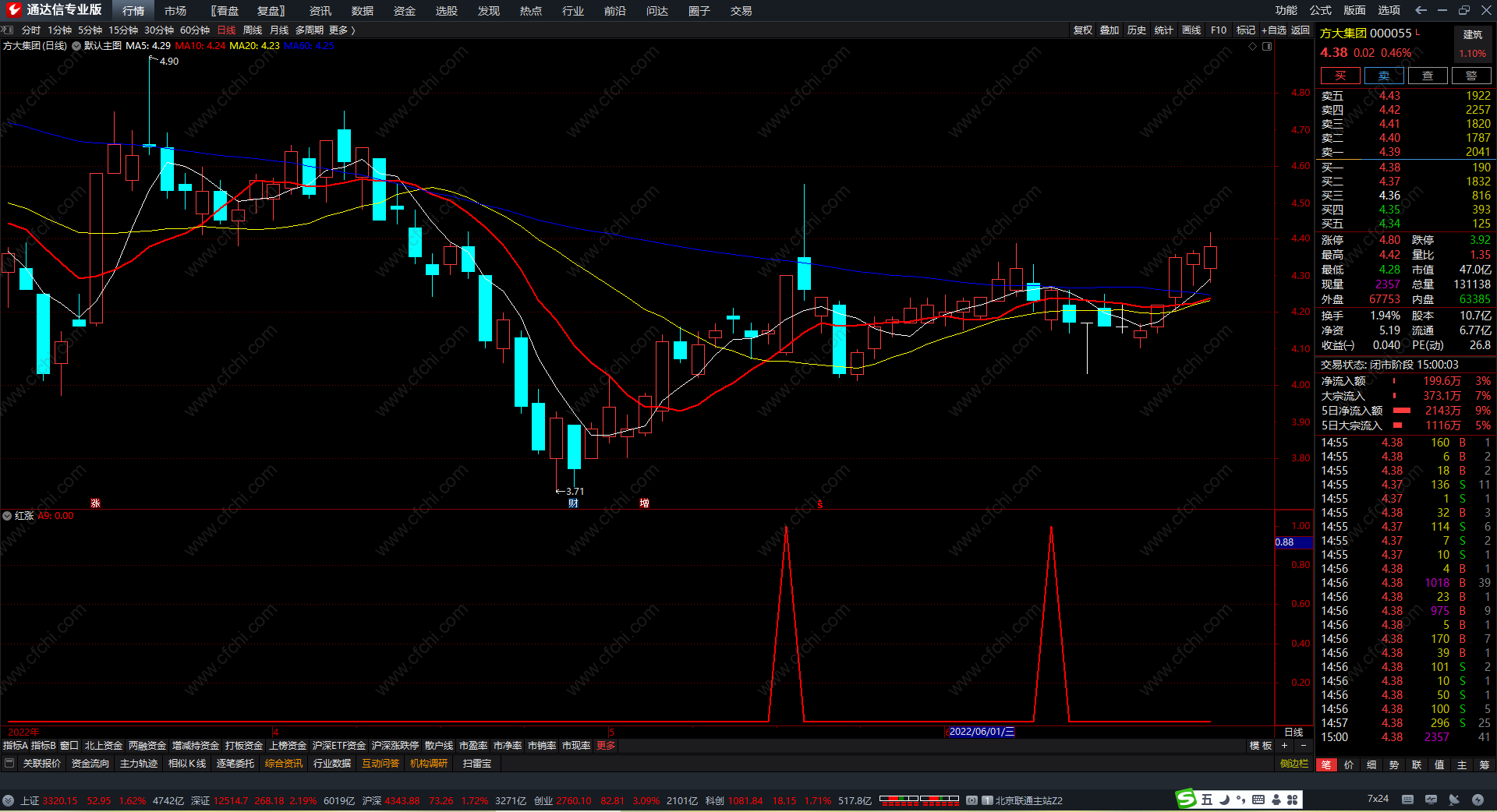Select 月线 monthly period

click(279, 30)
